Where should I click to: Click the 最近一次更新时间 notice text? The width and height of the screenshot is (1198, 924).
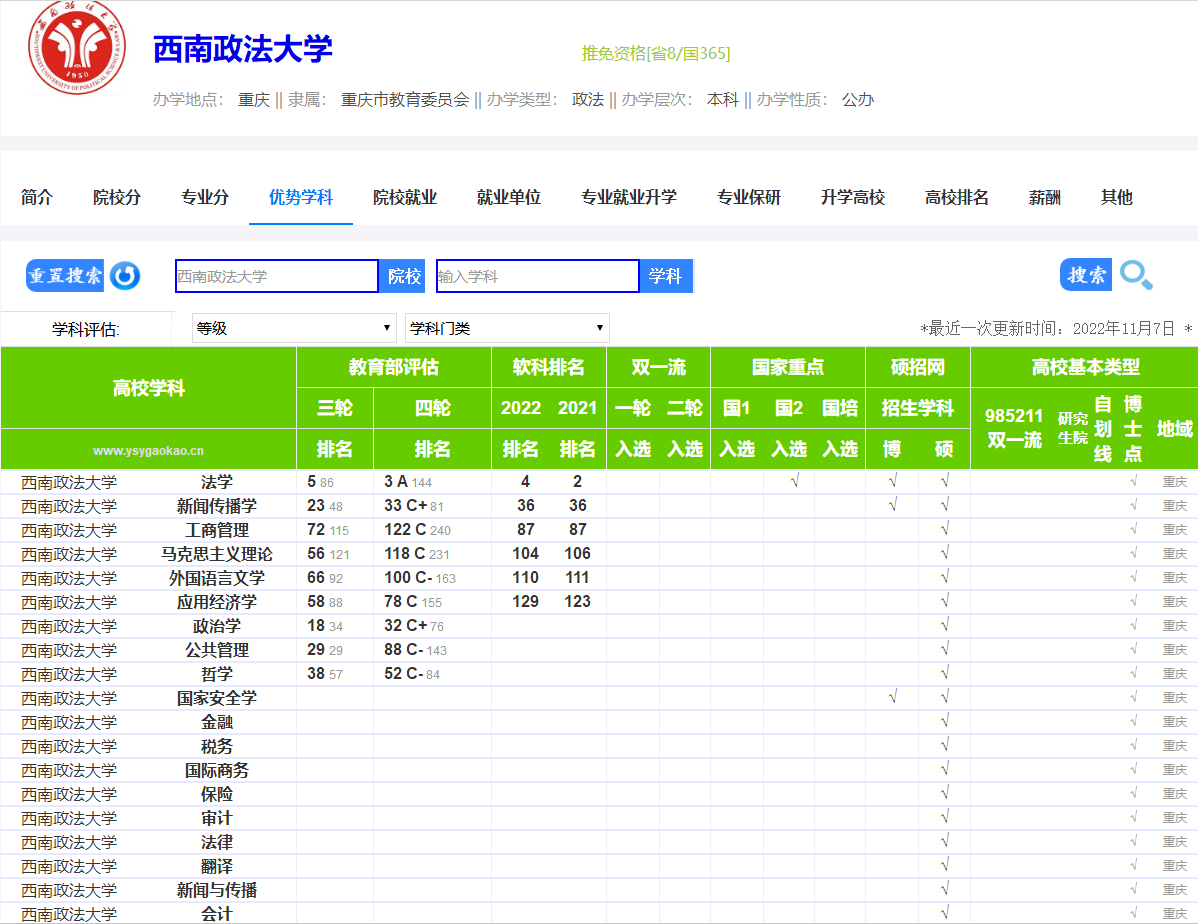click(1054, 329)
